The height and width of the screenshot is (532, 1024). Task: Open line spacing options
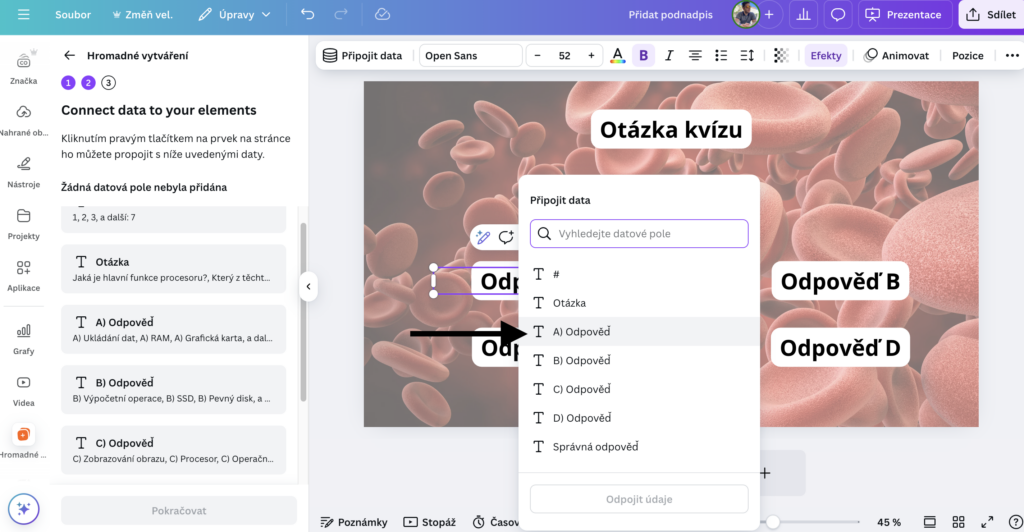pos(747,55)
